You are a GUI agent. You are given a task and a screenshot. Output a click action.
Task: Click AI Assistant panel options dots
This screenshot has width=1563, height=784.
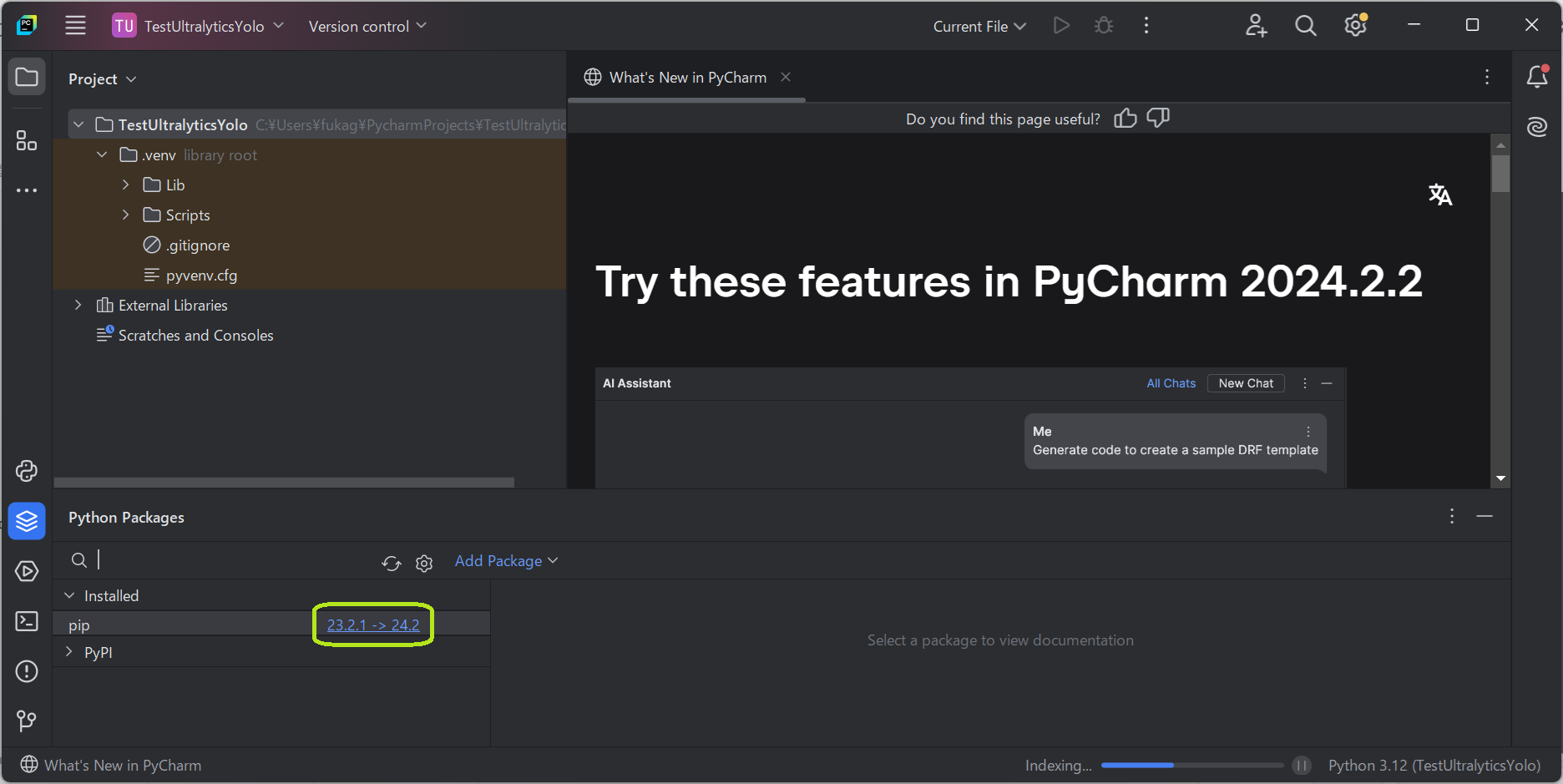1304,383
